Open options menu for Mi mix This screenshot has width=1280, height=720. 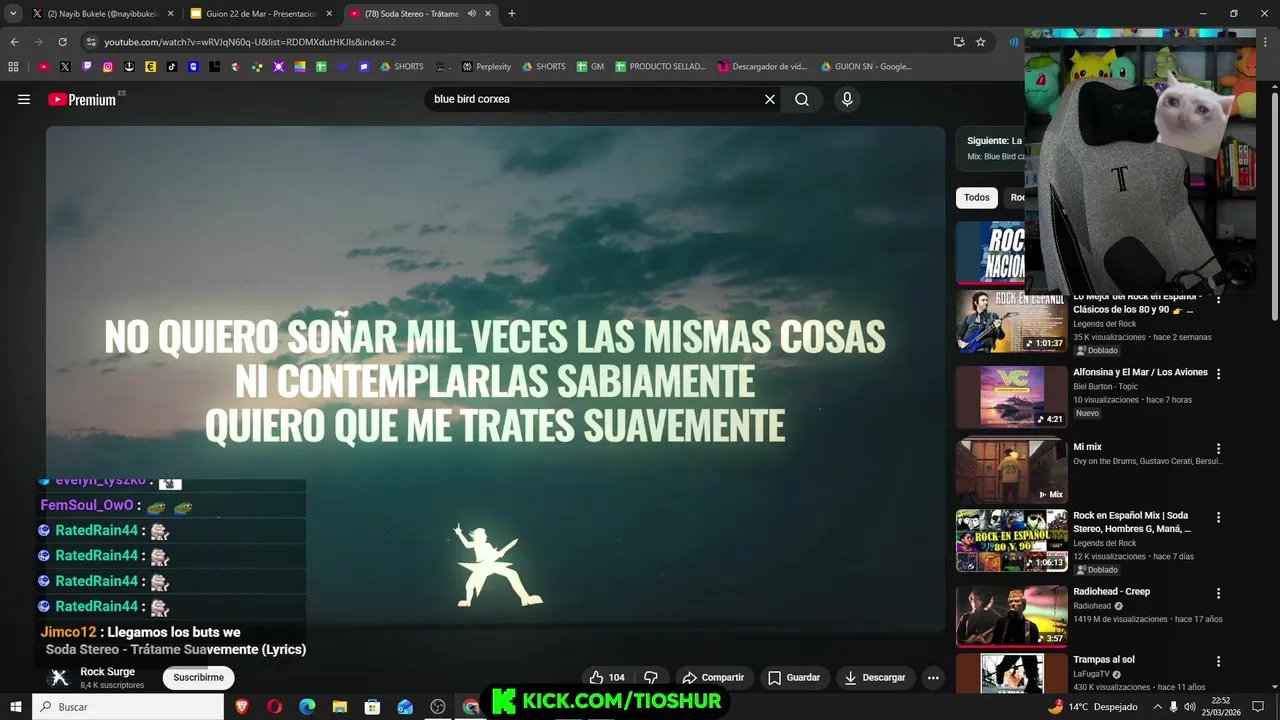[1218, 449]
